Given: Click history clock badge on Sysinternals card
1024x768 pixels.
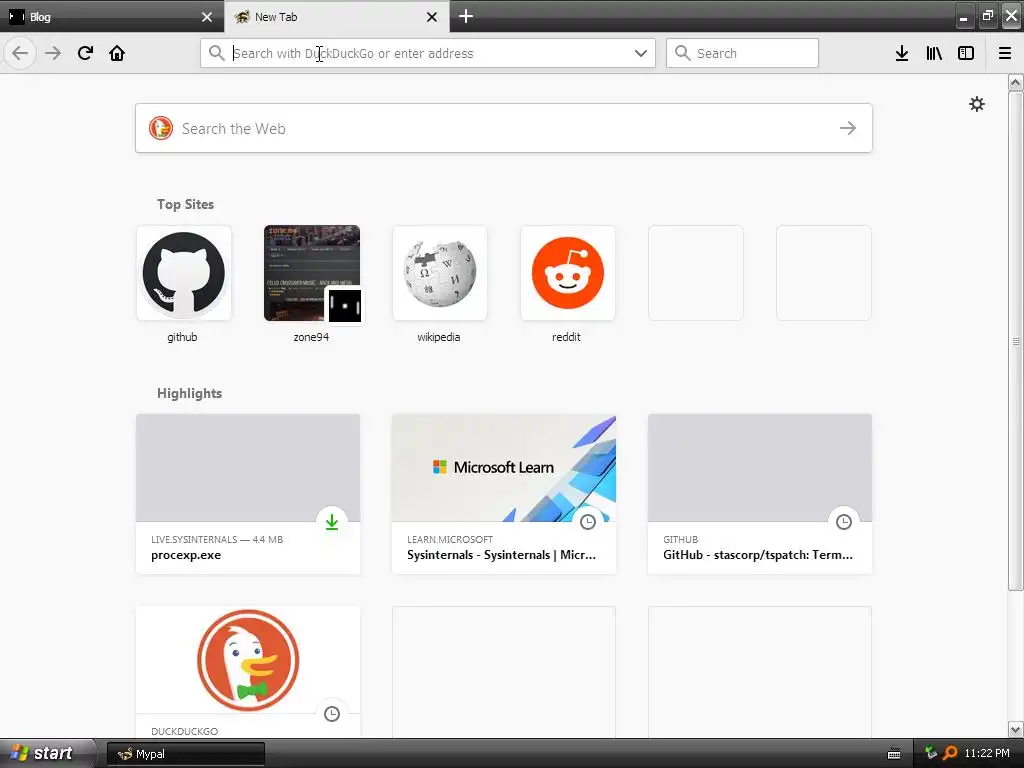Looking at the screenshot, I should tap(588, 522).
